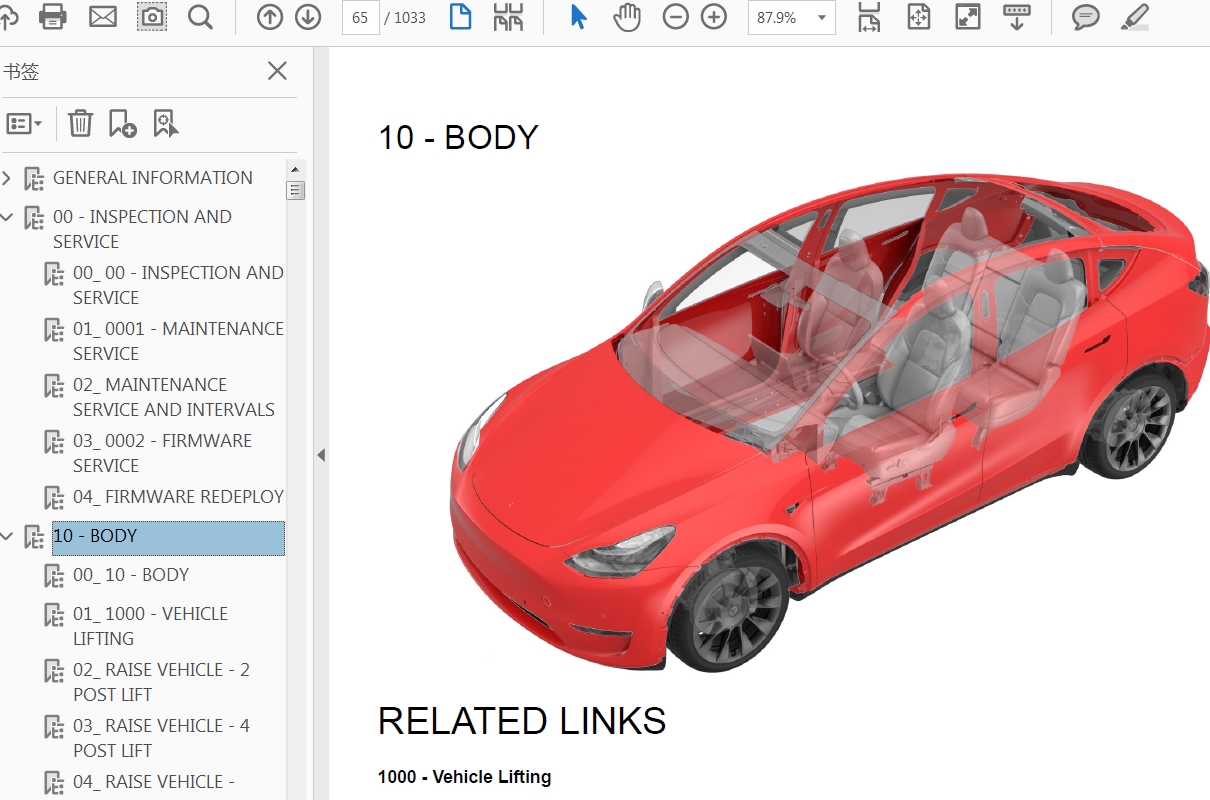Close the bookmarks panel

pyautogui.click(x=277, y=71)
